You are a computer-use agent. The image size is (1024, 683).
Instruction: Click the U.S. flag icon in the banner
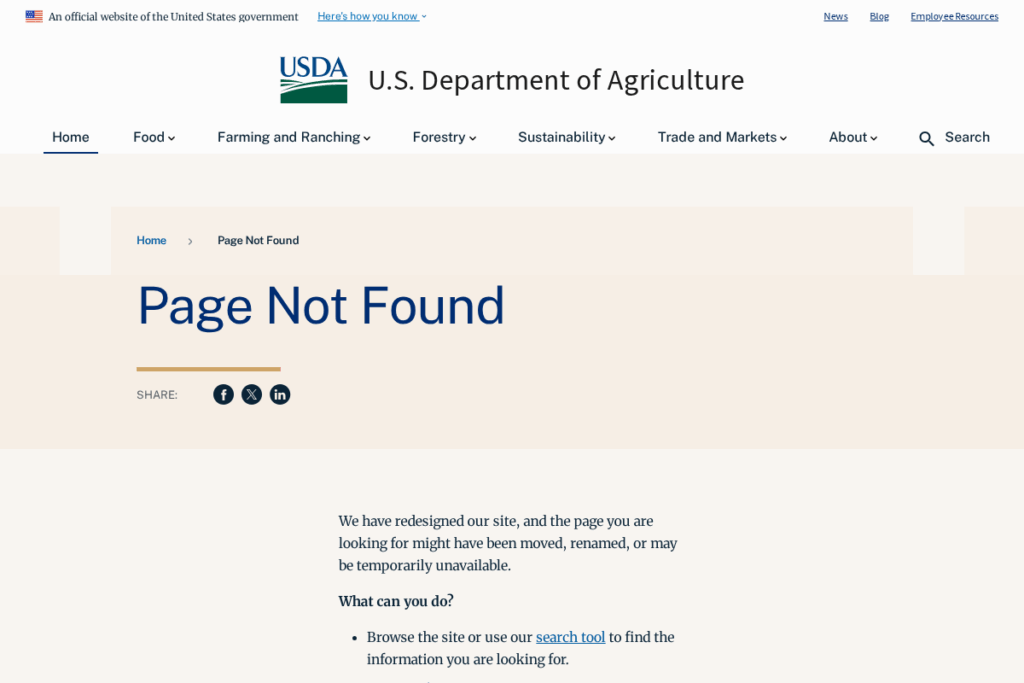(x=33, y=16)
